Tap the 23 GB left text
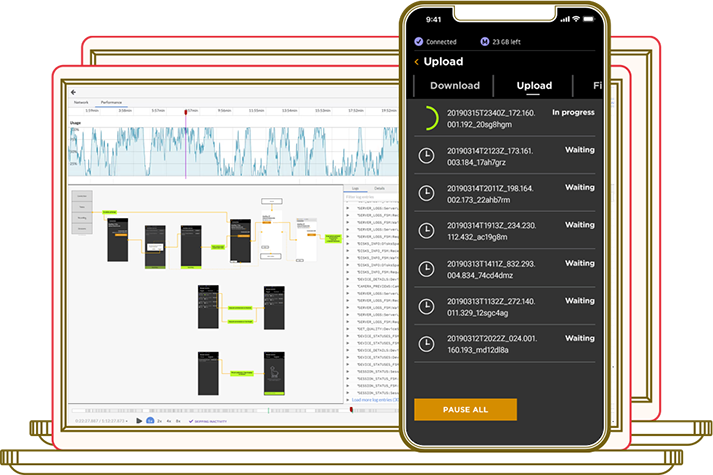Image resolution: width=713 pixels, height=475 pixels. [507, 42]
